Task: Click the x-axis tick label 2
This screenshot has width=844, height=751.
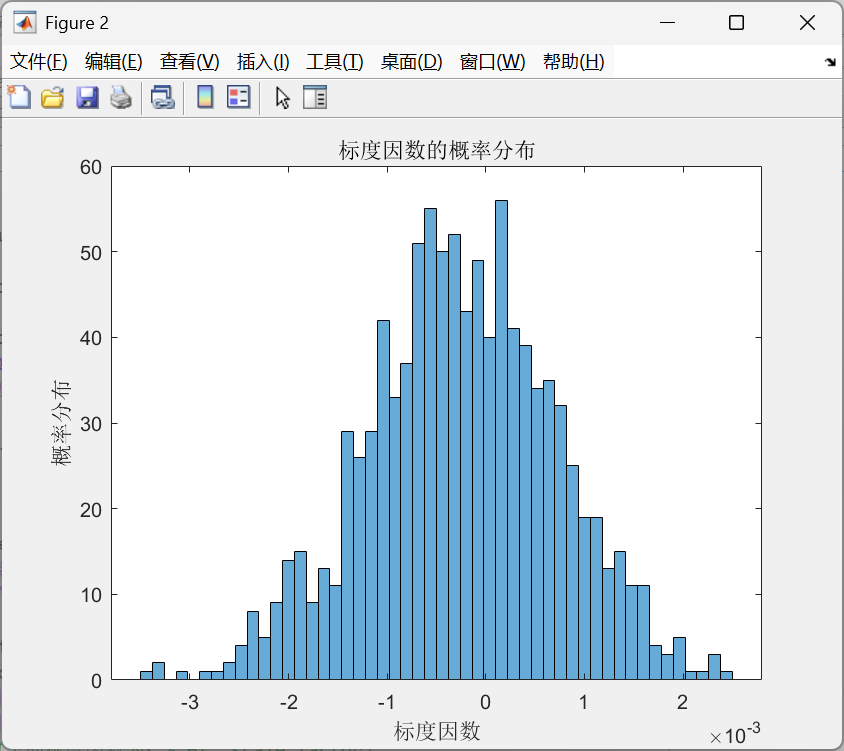Action: point(683,702)
